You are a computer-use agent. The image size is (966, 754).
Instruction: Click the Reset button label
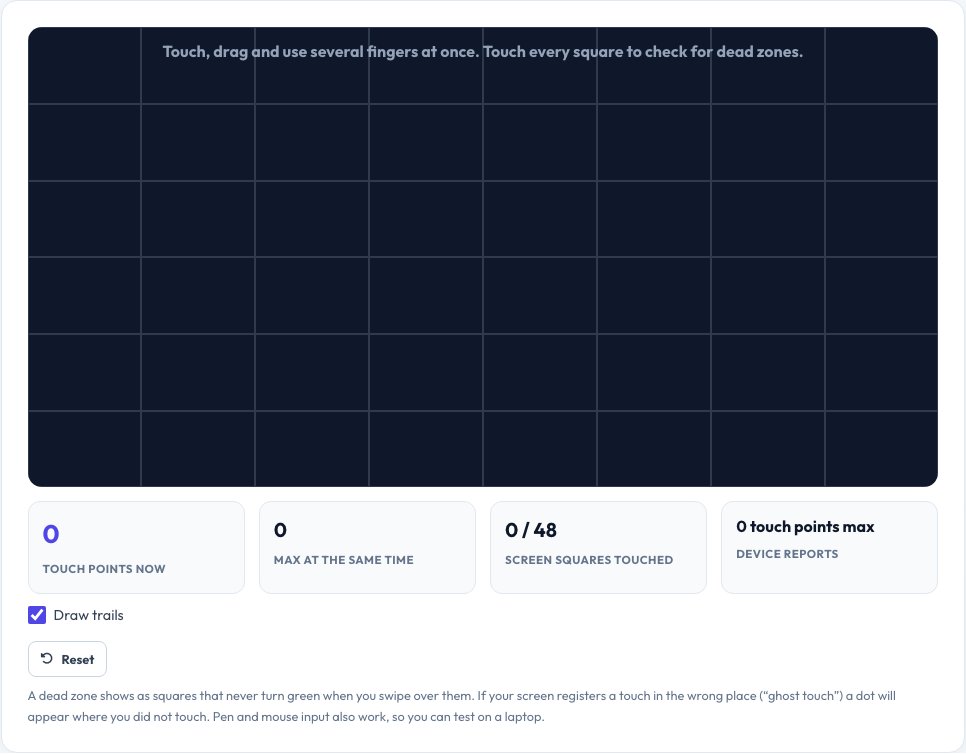tap(78, 660)
